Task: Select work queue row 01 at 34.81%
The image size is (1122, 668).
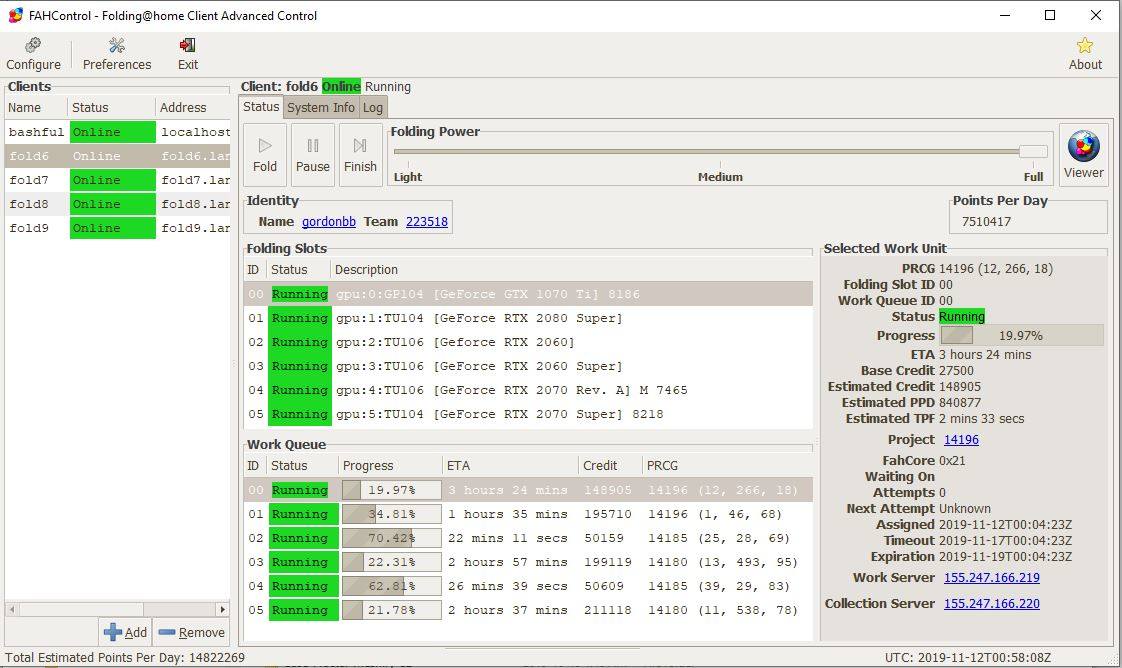Action: 528,514
